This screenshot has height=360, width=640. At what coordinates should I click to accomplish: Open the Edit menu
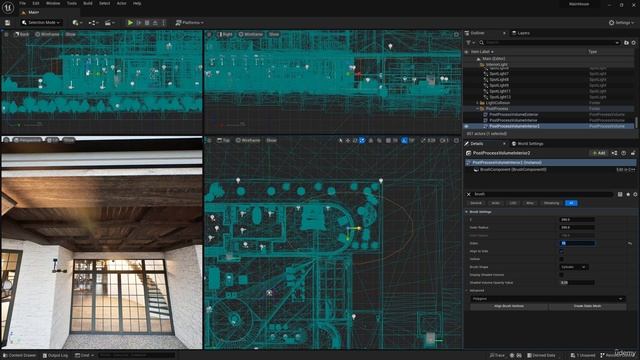[x=36, y=3]
